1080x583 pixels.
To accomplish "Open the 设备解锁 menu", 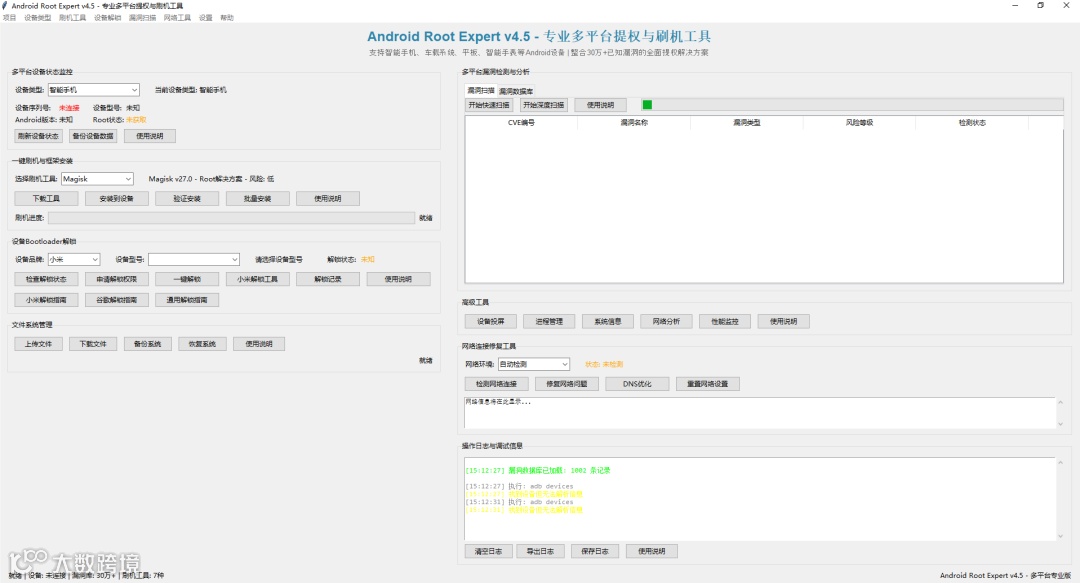I will [107, 18].
